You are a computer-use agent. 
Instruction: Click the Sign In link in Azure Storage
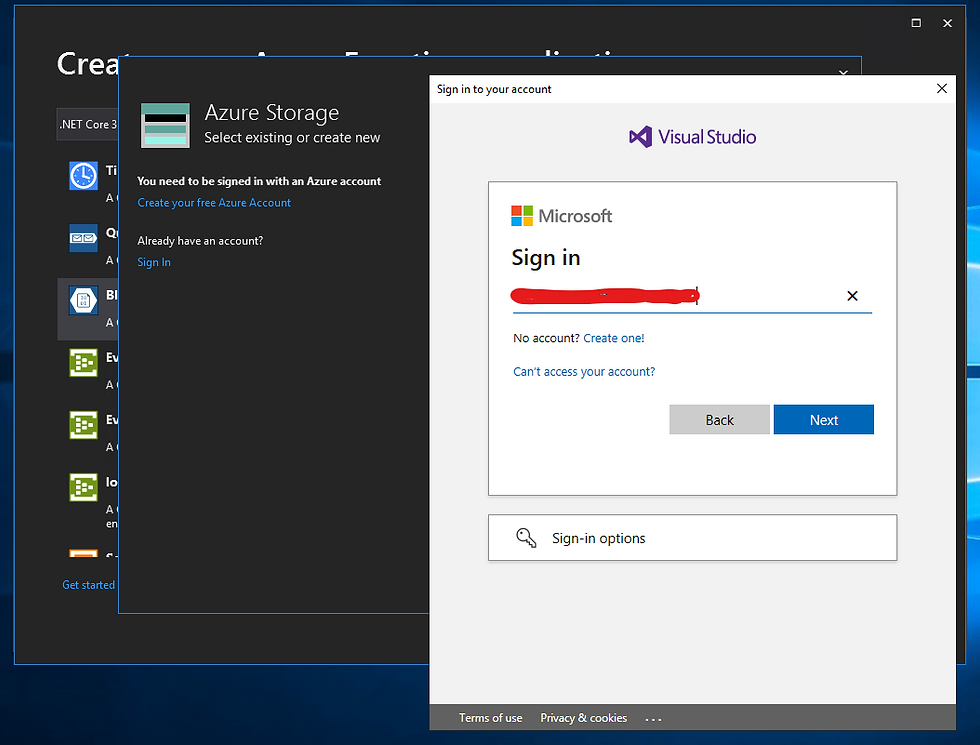(154, 262)
